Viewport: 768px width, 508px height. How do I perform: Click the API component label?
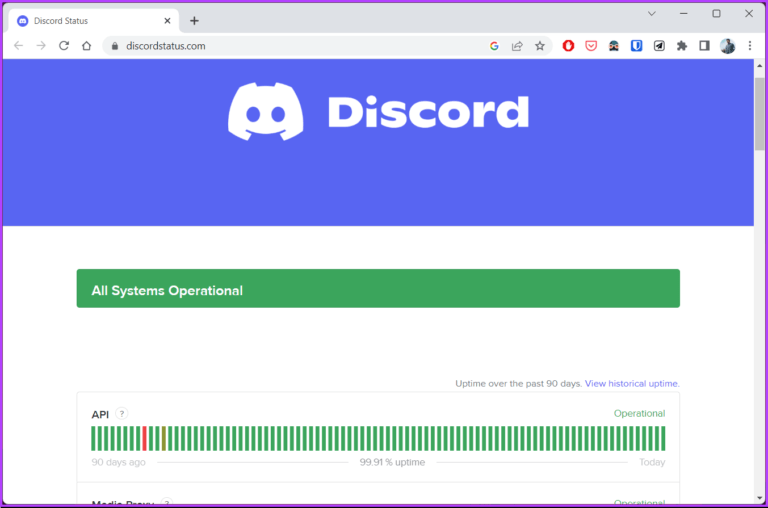(x=100, y=414)
